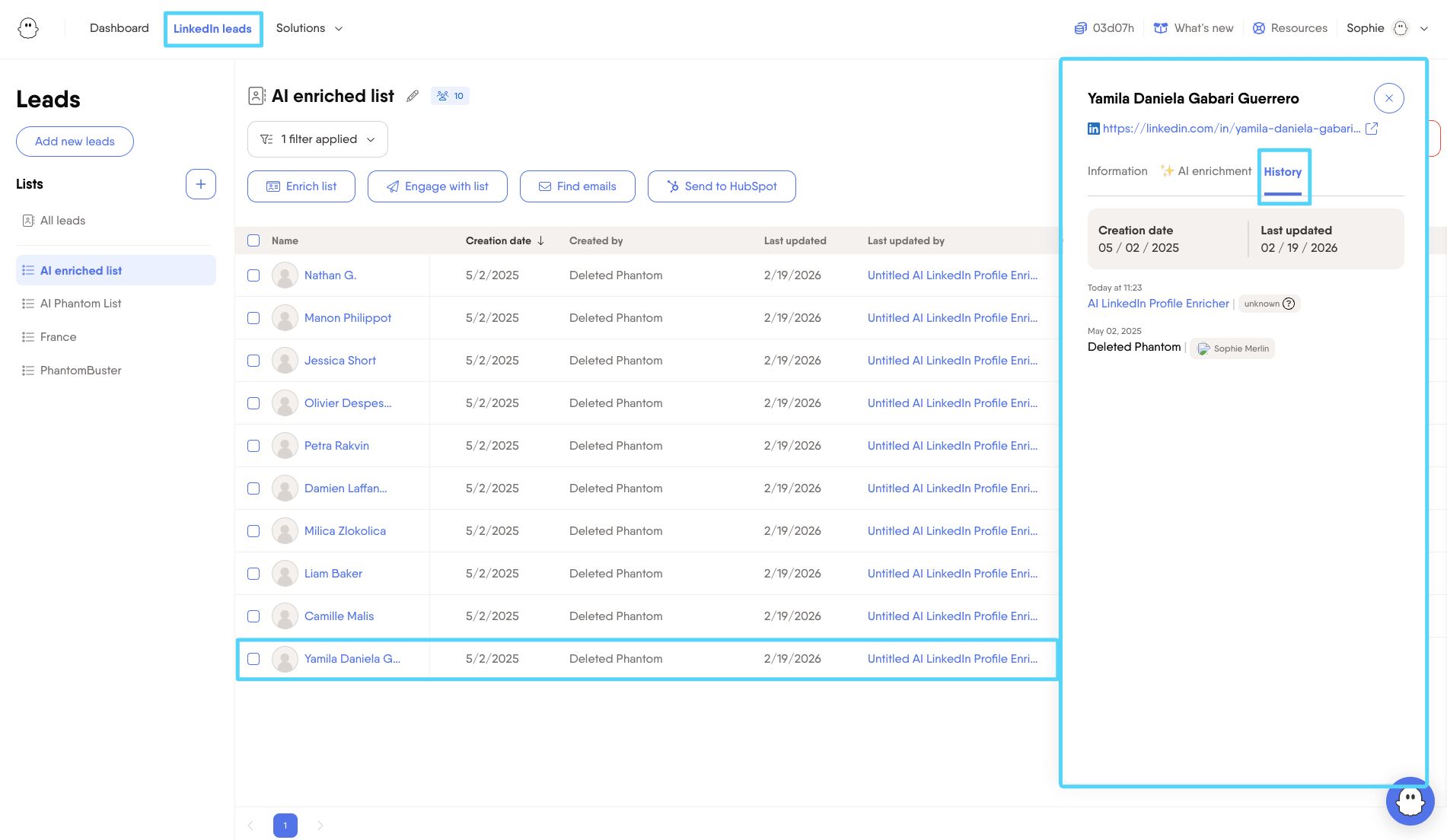Click the Find emails button
Screen dimensions: 1447x840
pos(578,186)
